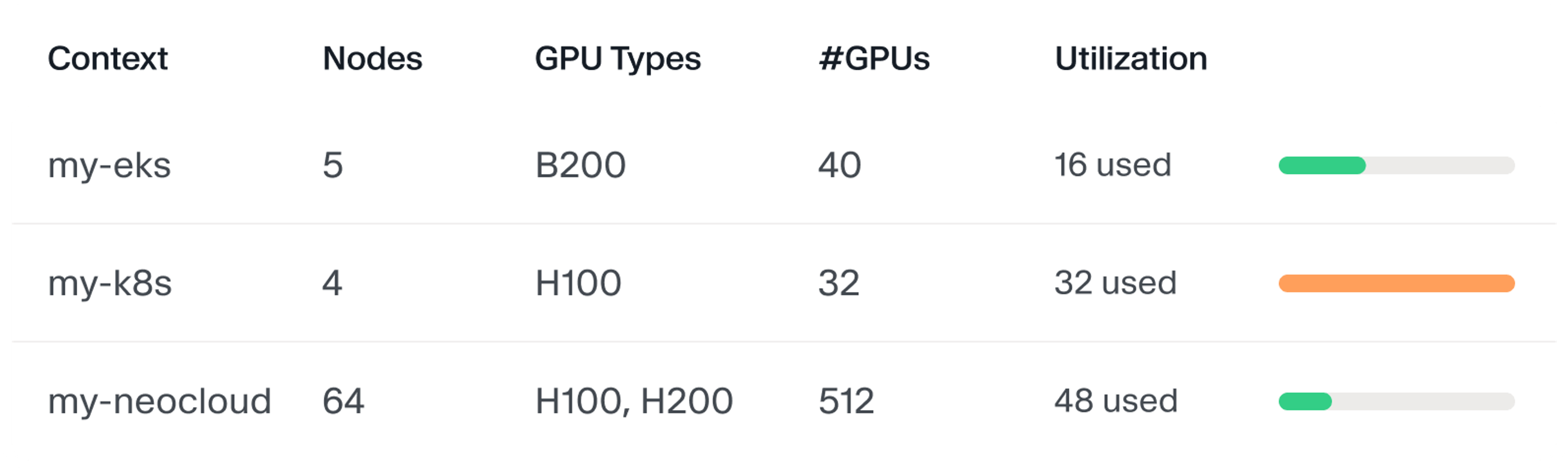The height and width of the screenshot is (472, 1568).
Task: Click the Context column header
Action: click(108, 59)
